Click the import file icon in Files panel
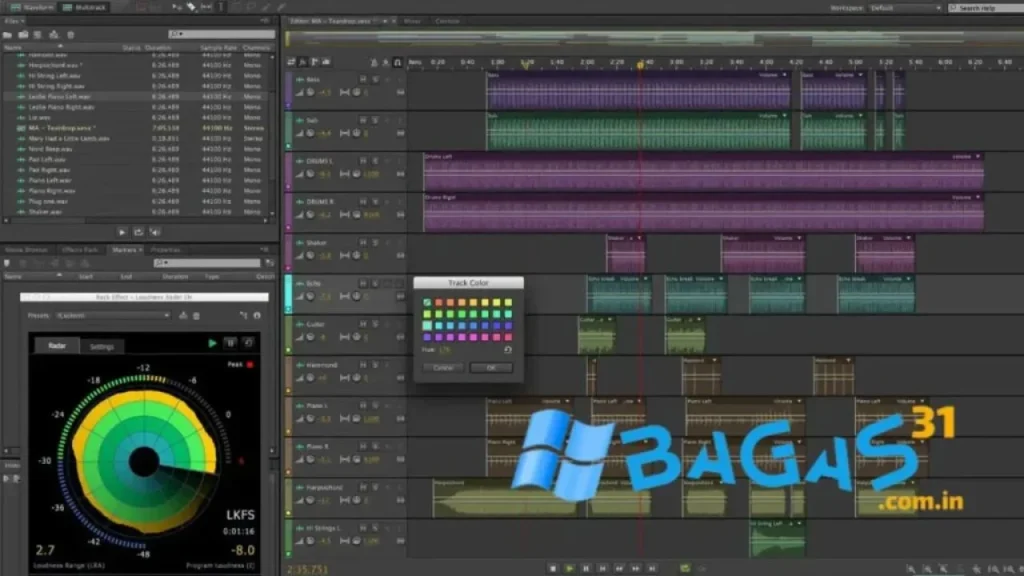This screenshot has height=576, width=1024. click(x=24, y=35)
